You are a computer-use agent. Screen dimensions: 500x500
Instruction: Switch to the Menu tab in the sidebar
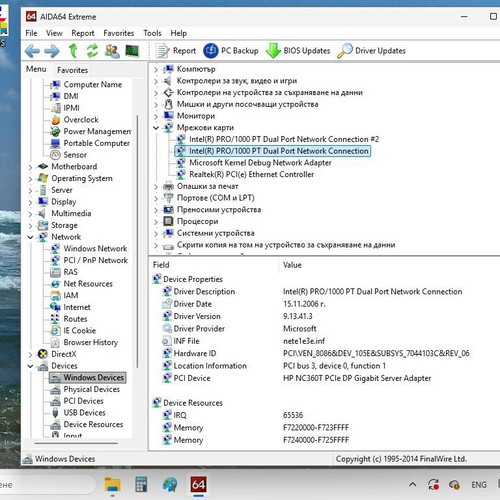click(36, 69)
